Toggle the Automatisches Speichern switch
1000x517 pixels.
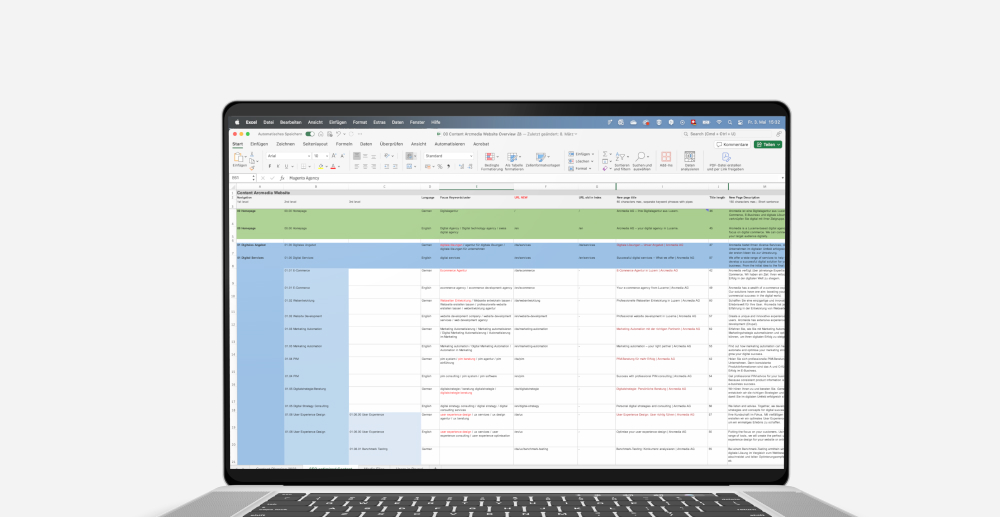310,133
